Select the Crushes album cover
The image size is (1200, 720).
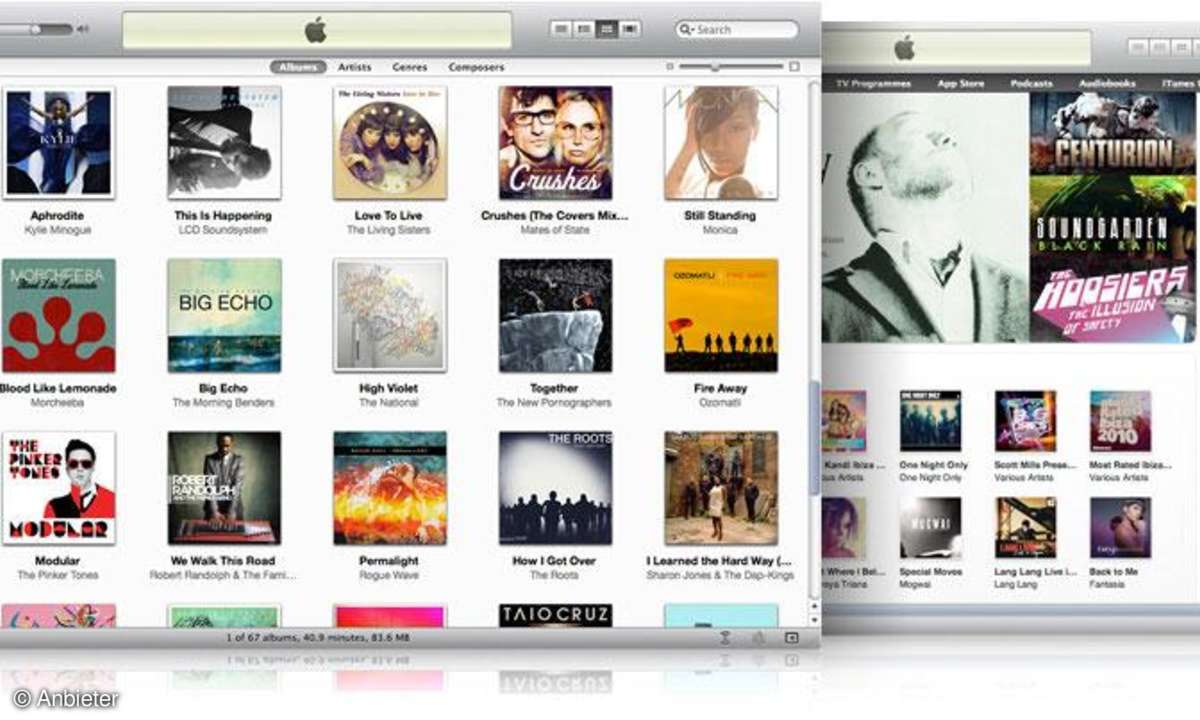(555, 142)
